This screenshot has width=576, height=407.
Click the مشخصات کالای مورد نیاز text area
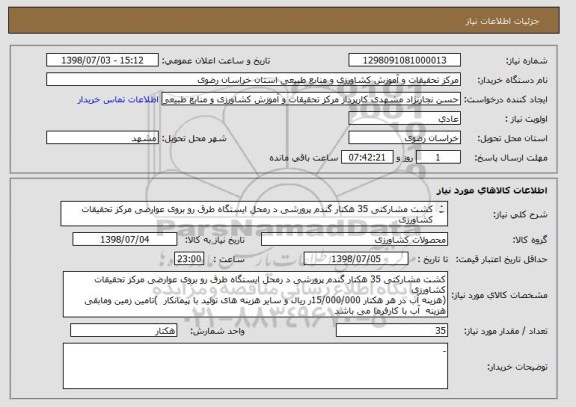point(255,295)
